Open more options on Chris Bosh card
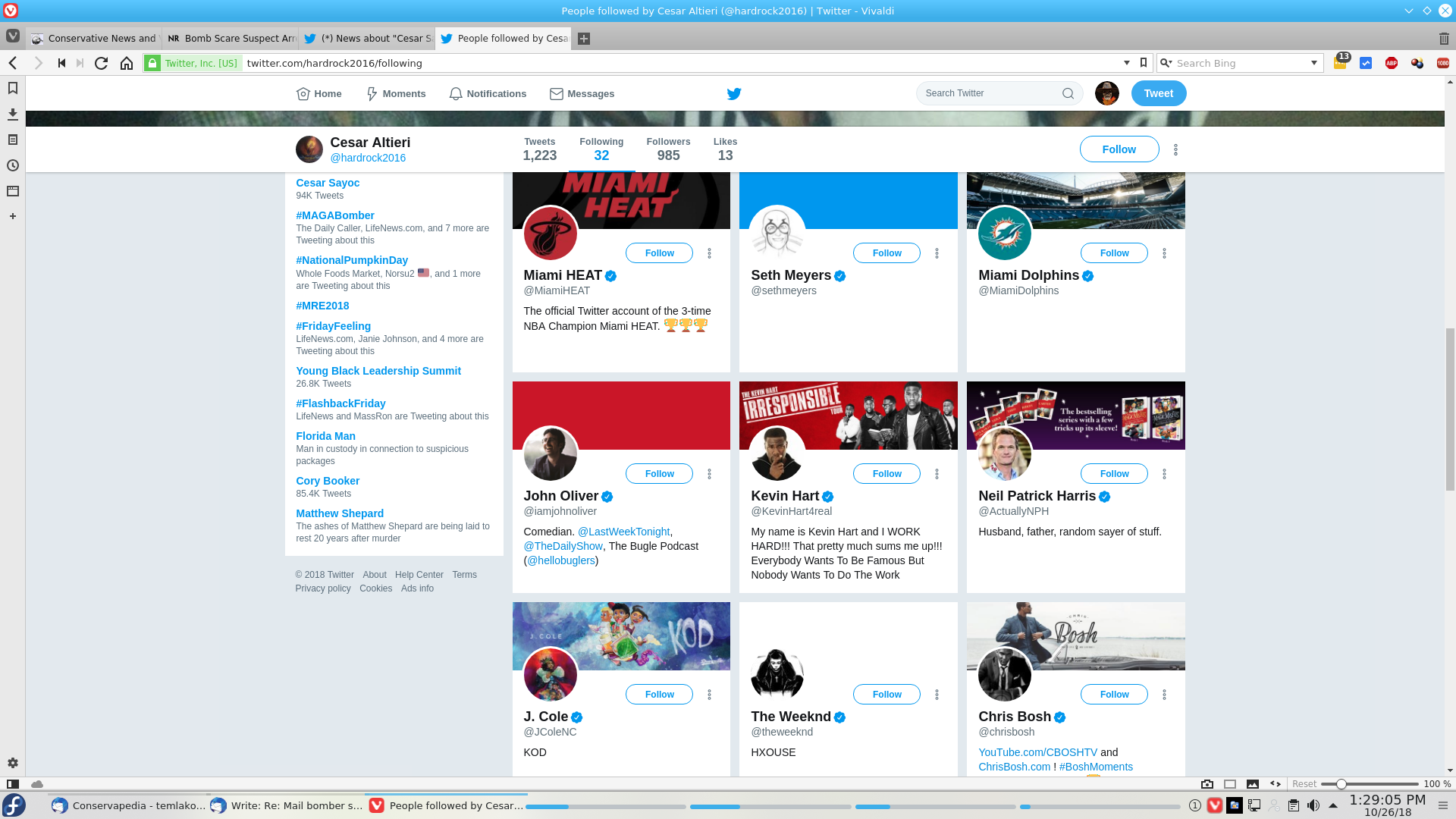The width and height of the screenshot is (1456, 819). [1165, 695]
